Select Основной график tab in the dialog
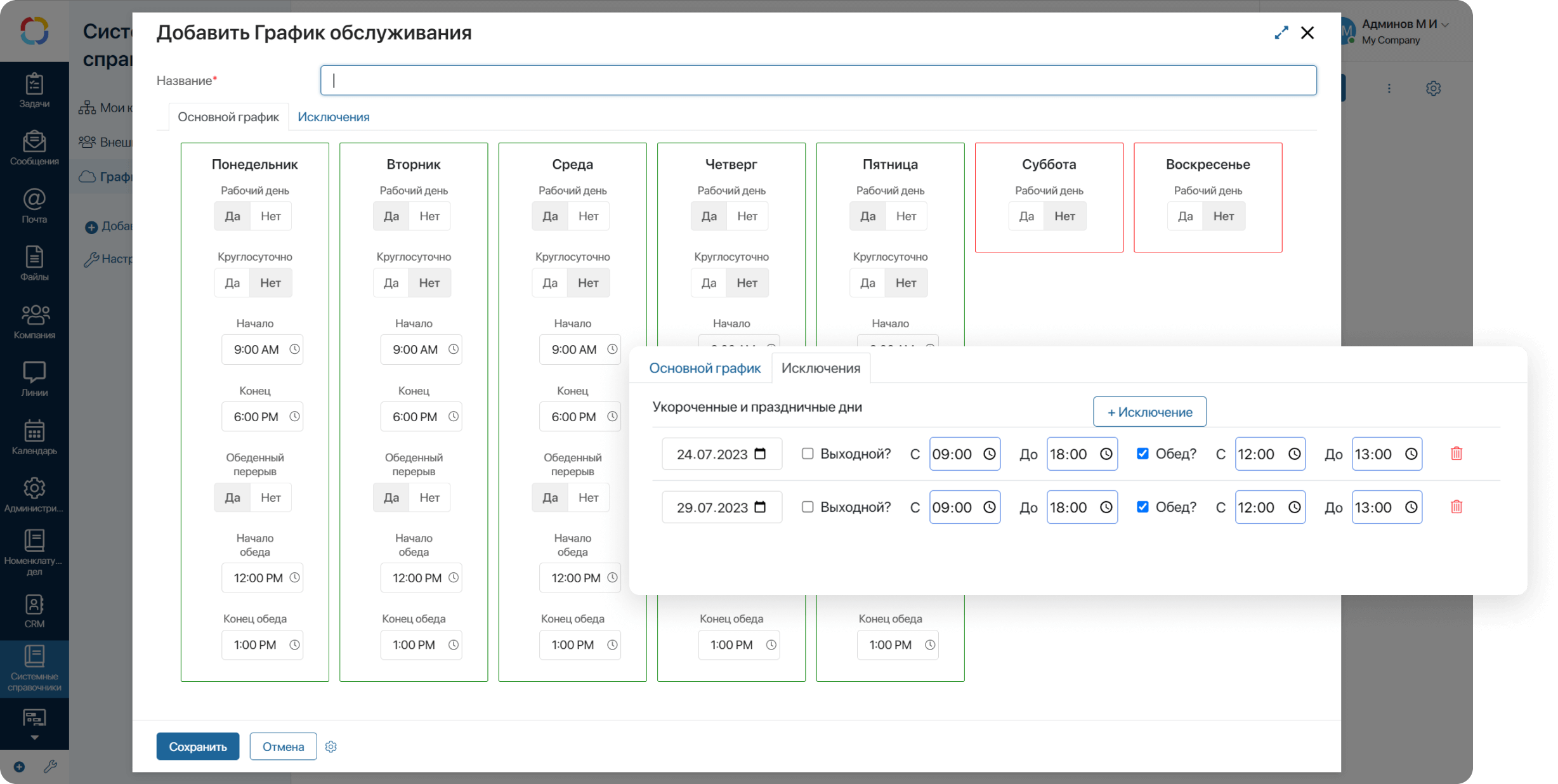1558x784 pixels. coord(228,117)
